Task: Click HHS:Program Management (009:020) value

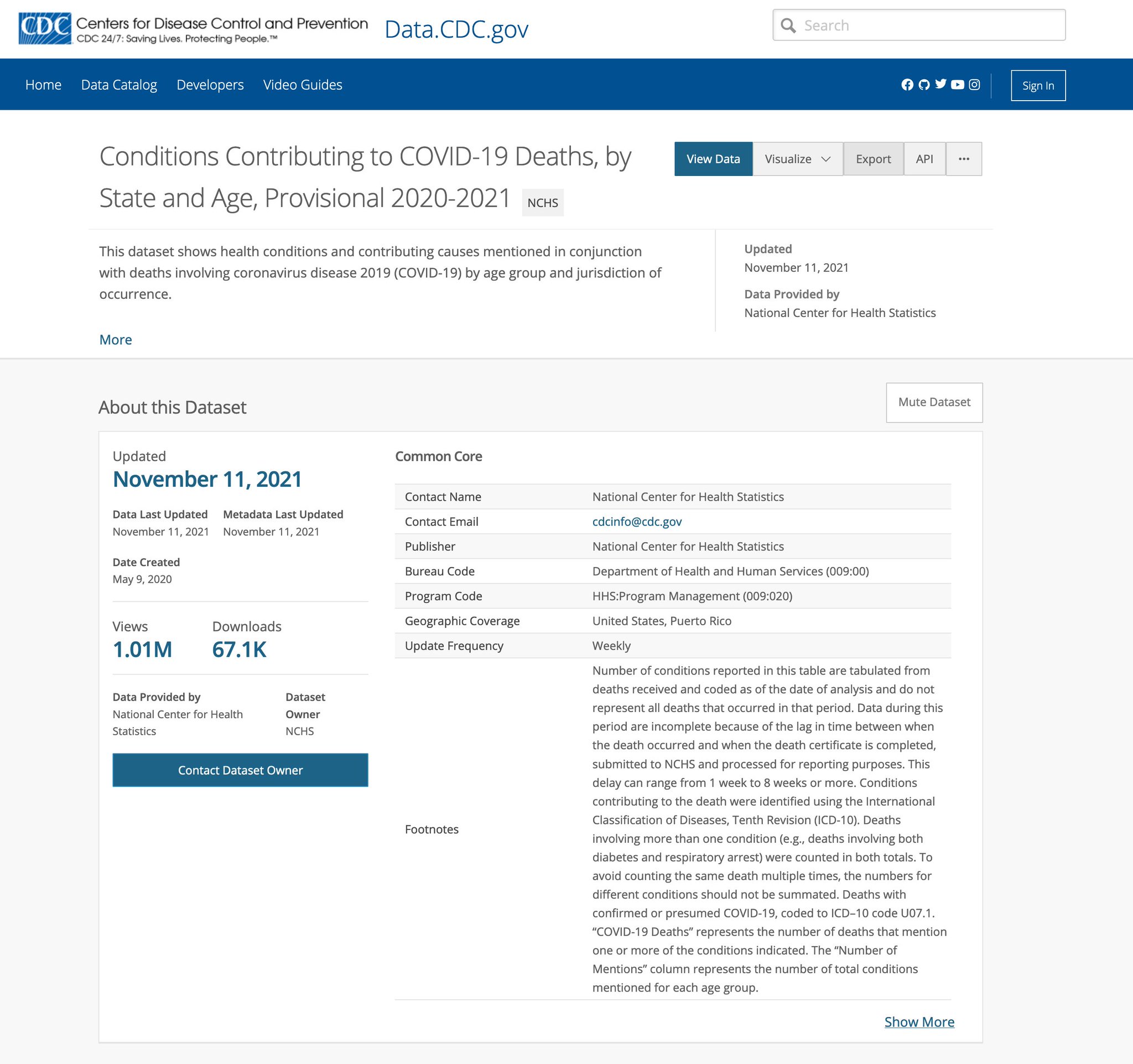Action: tap(692, 596)
